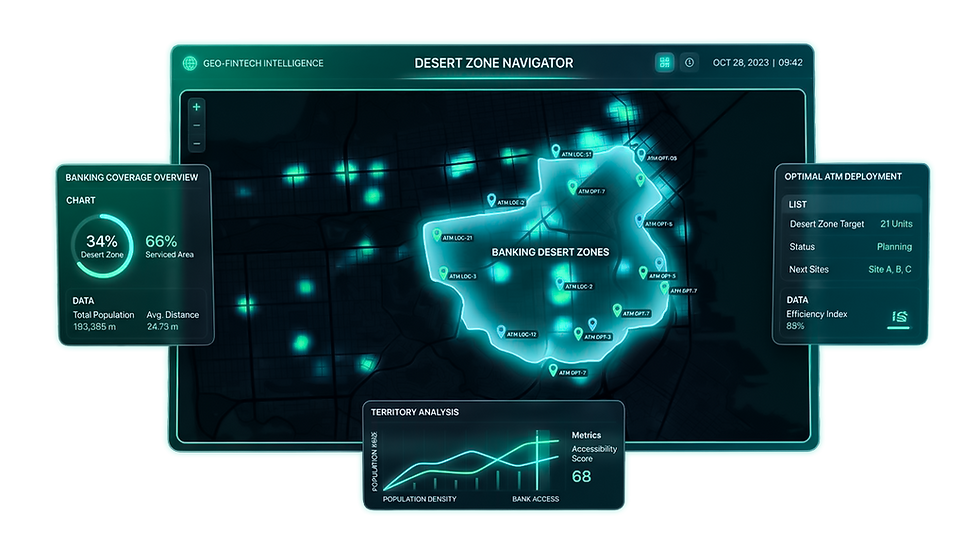
Task: Click the vertical marker line in the Territory chart
Action: (537, 461)
